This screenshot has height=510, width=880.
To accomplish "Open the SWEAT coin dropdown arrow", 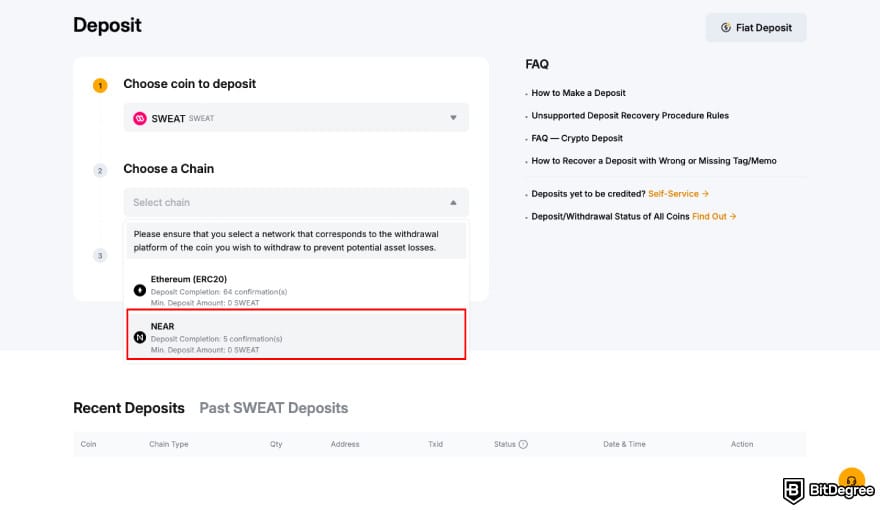I will point(453,118).
